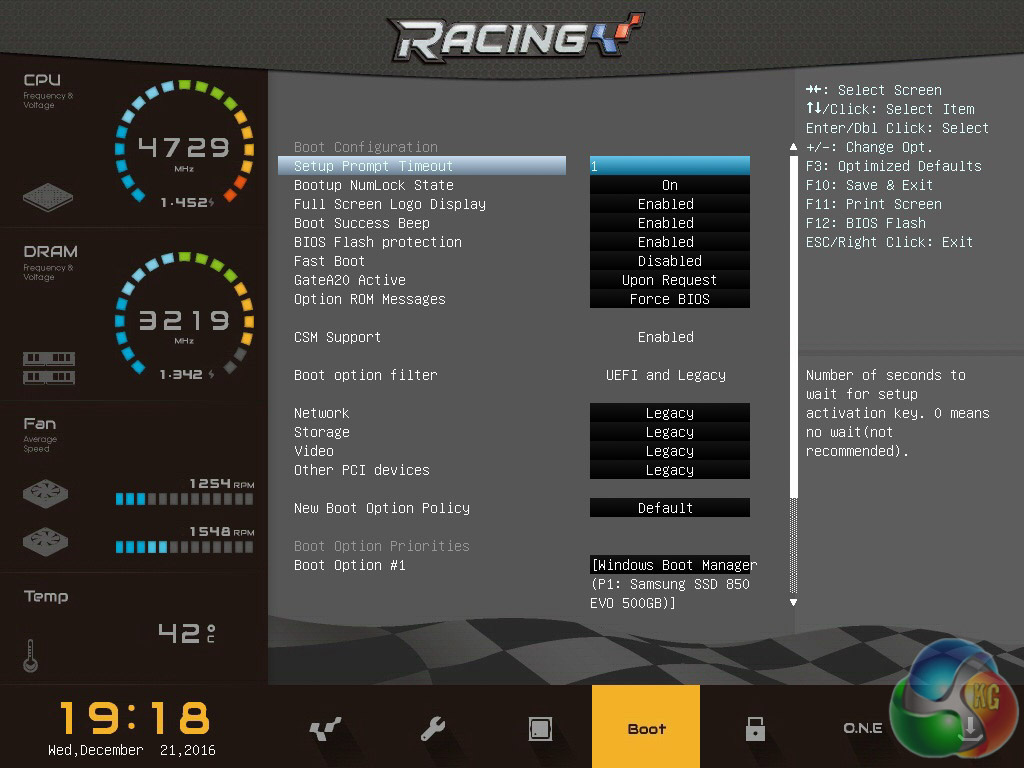
Task: Toggle BIOS Flash protection Enabled value
Action: [669, 242]
